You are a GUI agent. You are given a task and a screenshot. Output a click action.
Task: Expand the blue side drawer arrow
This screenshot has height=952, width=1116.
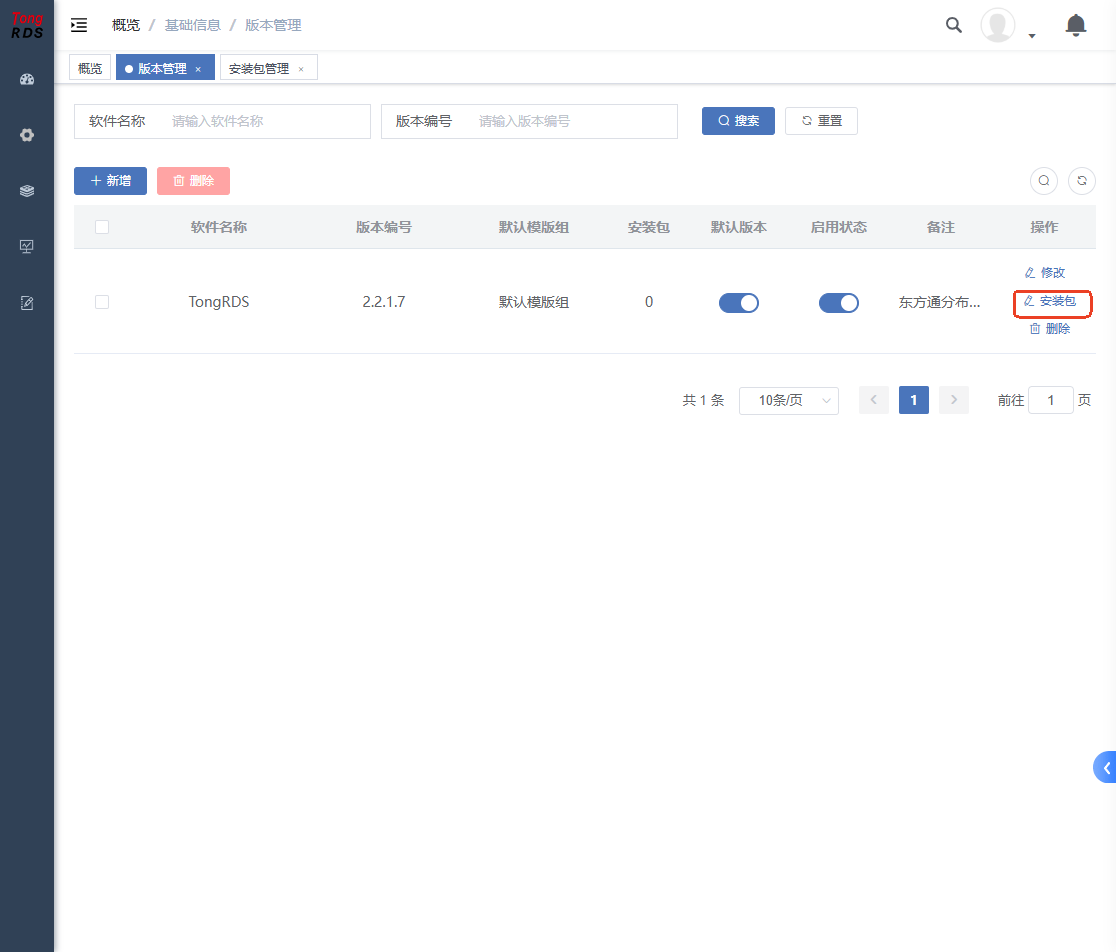point(1105,767)
